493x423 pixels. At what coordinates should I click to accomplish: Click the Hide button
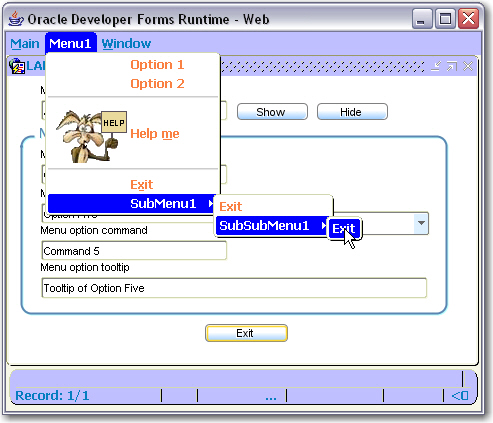(352, 112)
